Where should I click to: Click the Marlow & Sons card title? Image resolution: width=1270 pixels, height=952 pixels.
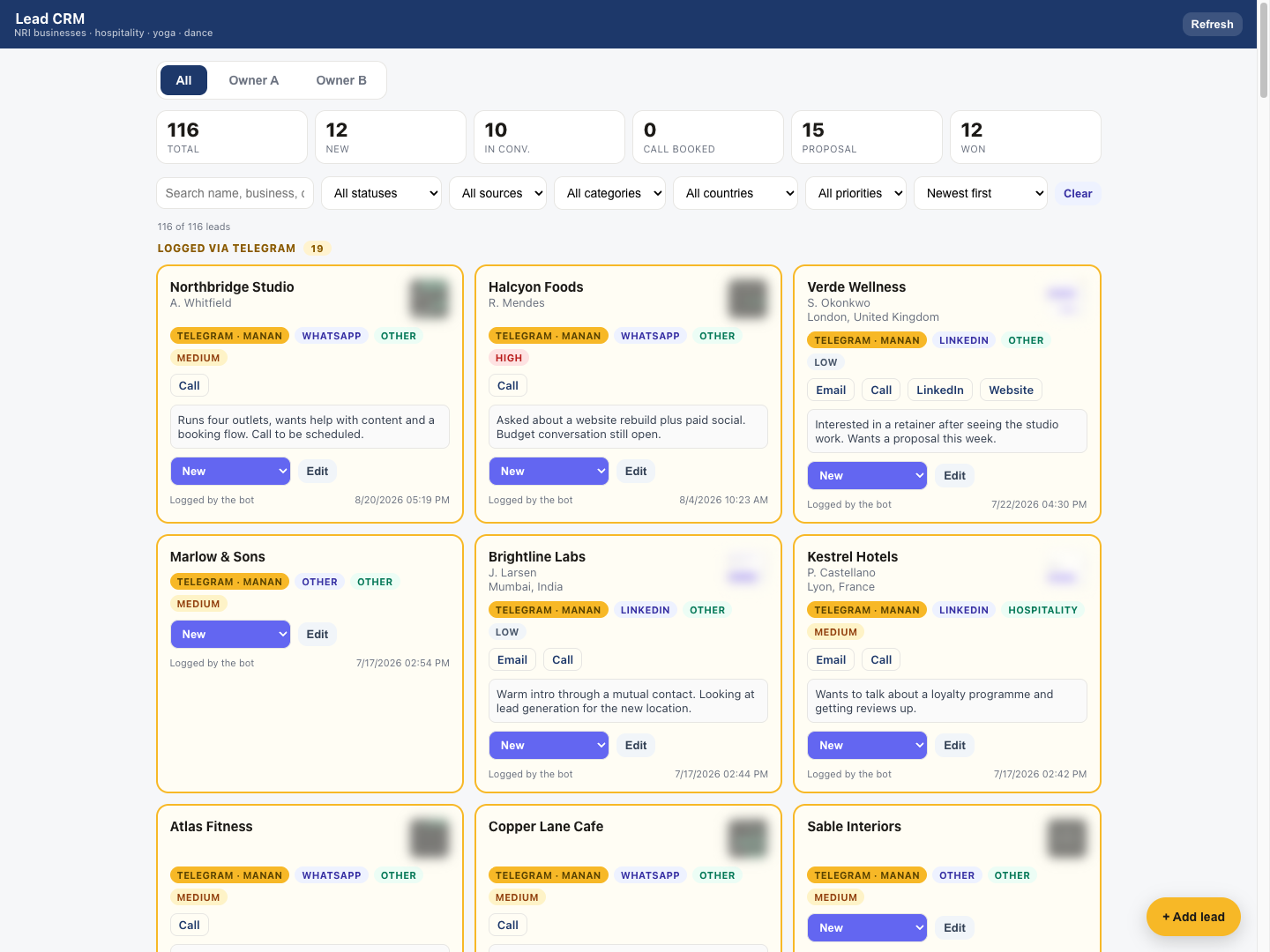click(218, 557)
